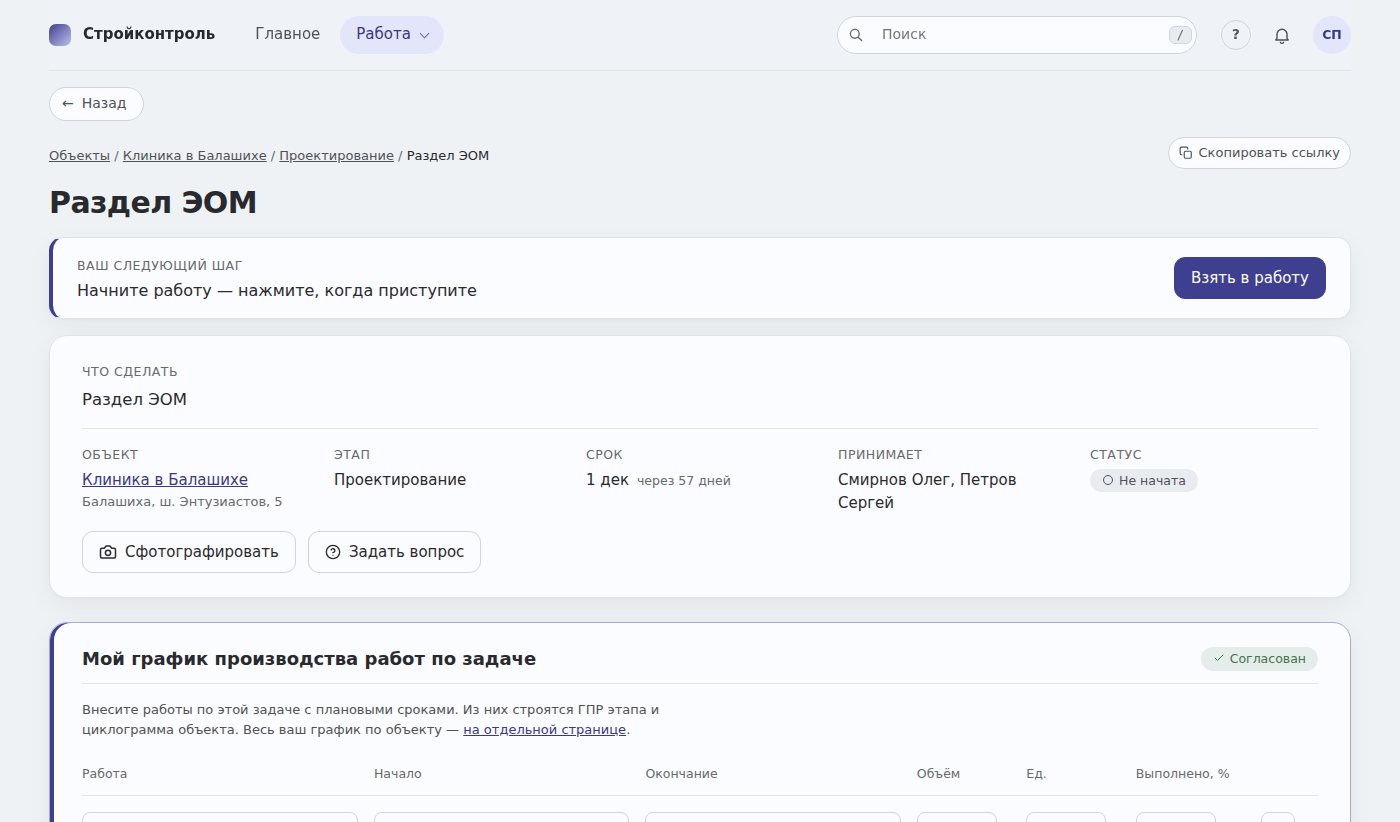
Task: Click the Назад back button
Action: (x=96, y=103)
